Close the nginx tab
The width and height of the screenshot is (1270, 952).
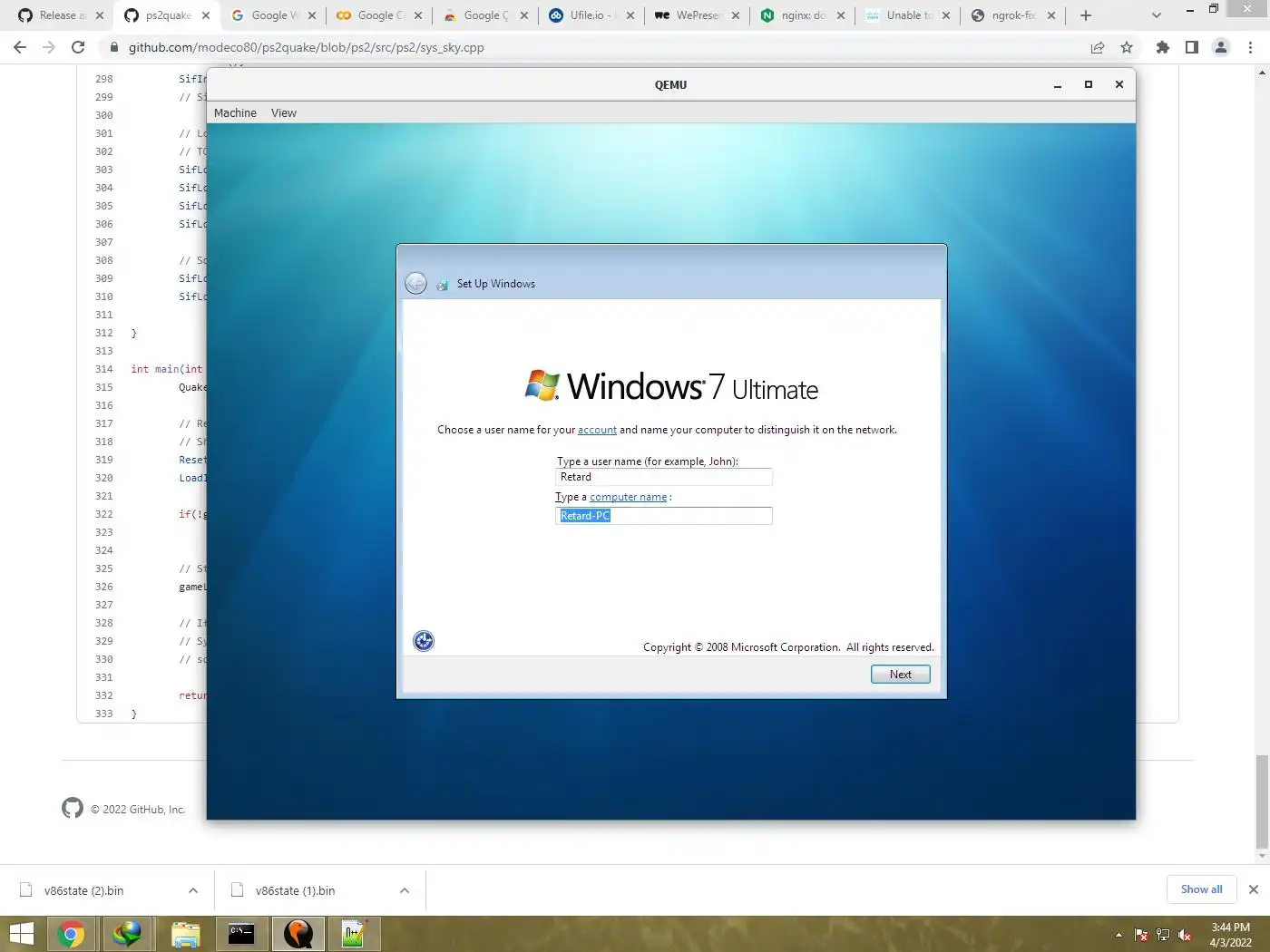(x=841, y=15)
